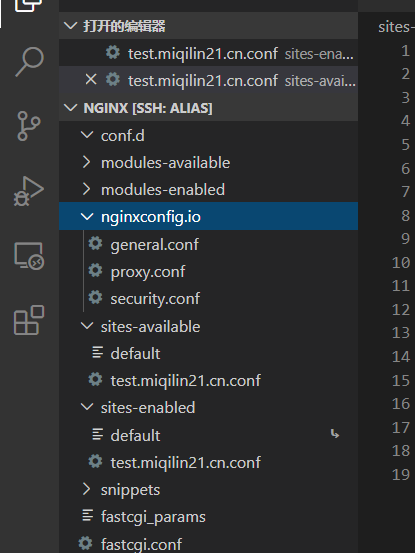Click the symlink arrow icon on sites-enabled default
Viewport: 415px width, 553px height.
[x=335, y=434]
